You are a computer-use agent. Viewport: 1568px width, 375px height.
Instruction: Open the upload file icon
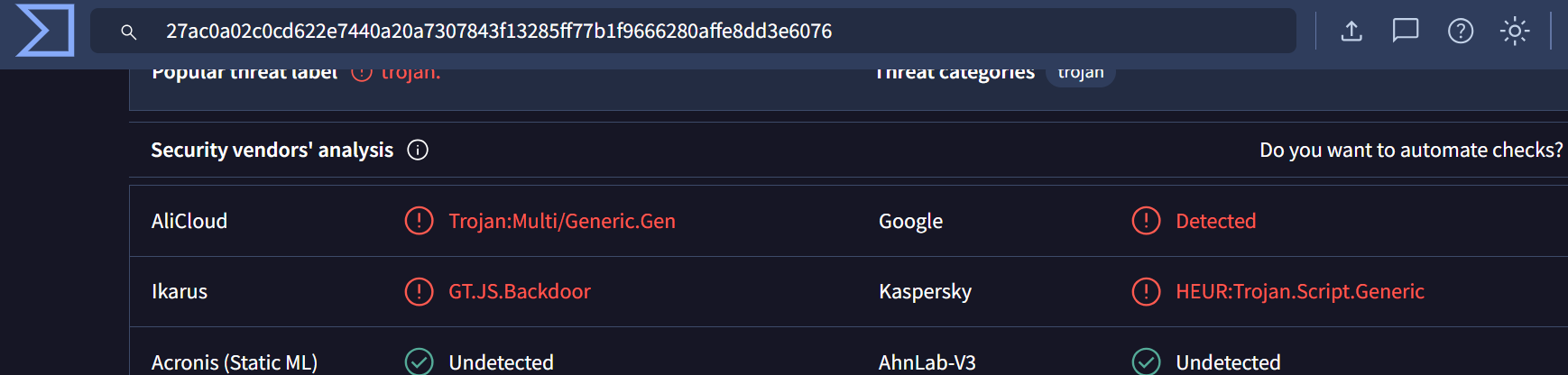click(1351, 31)
